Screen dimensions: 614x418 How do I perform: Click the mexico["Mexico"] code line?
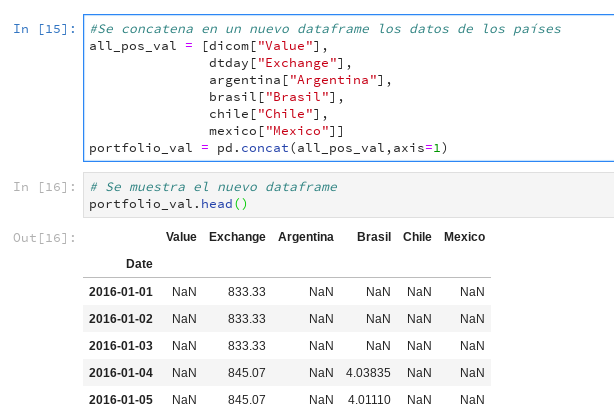click(x=275, y=131)
